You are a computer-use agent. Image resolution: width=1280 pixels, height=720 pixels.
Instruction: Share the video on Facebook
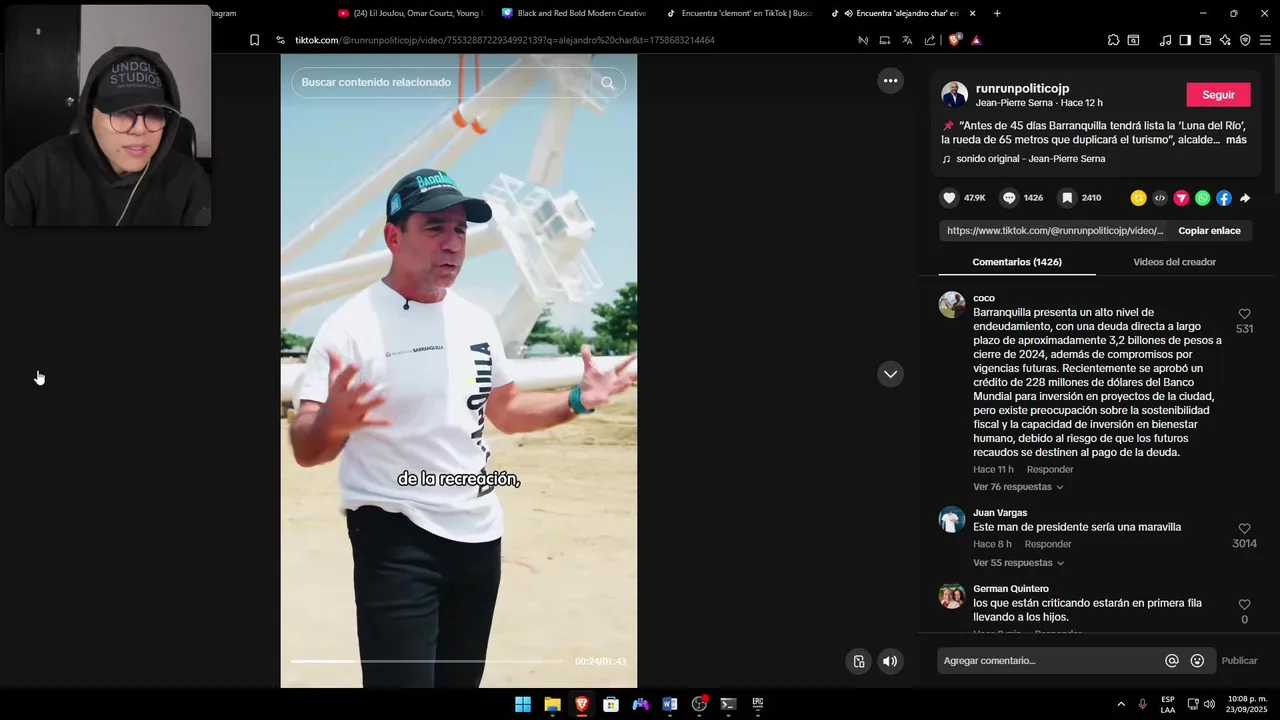pyautogui.click(x=1224, y=198)
